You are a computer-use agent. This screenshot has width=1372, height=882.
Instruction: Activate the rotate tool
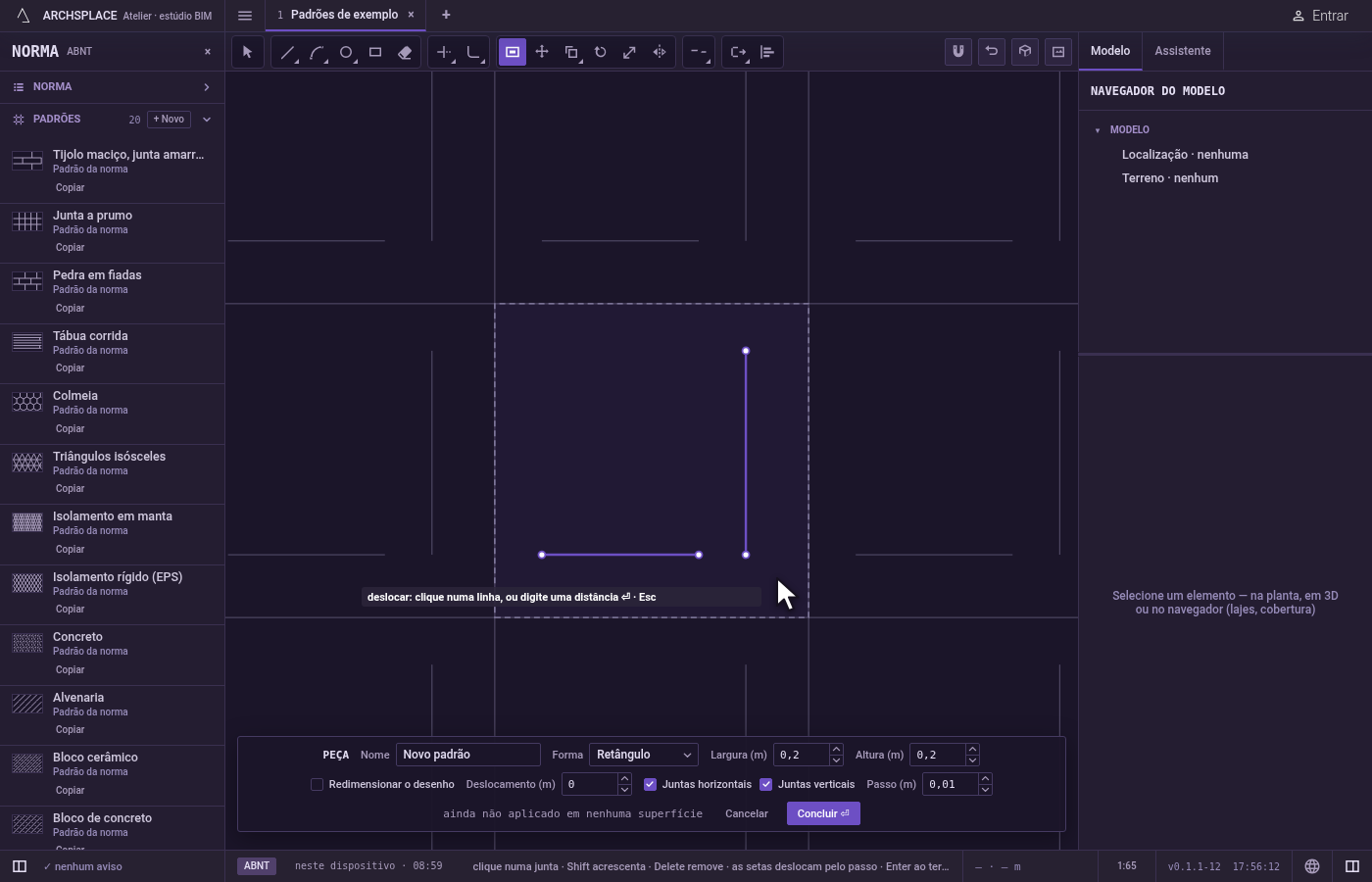coord(601,52)
